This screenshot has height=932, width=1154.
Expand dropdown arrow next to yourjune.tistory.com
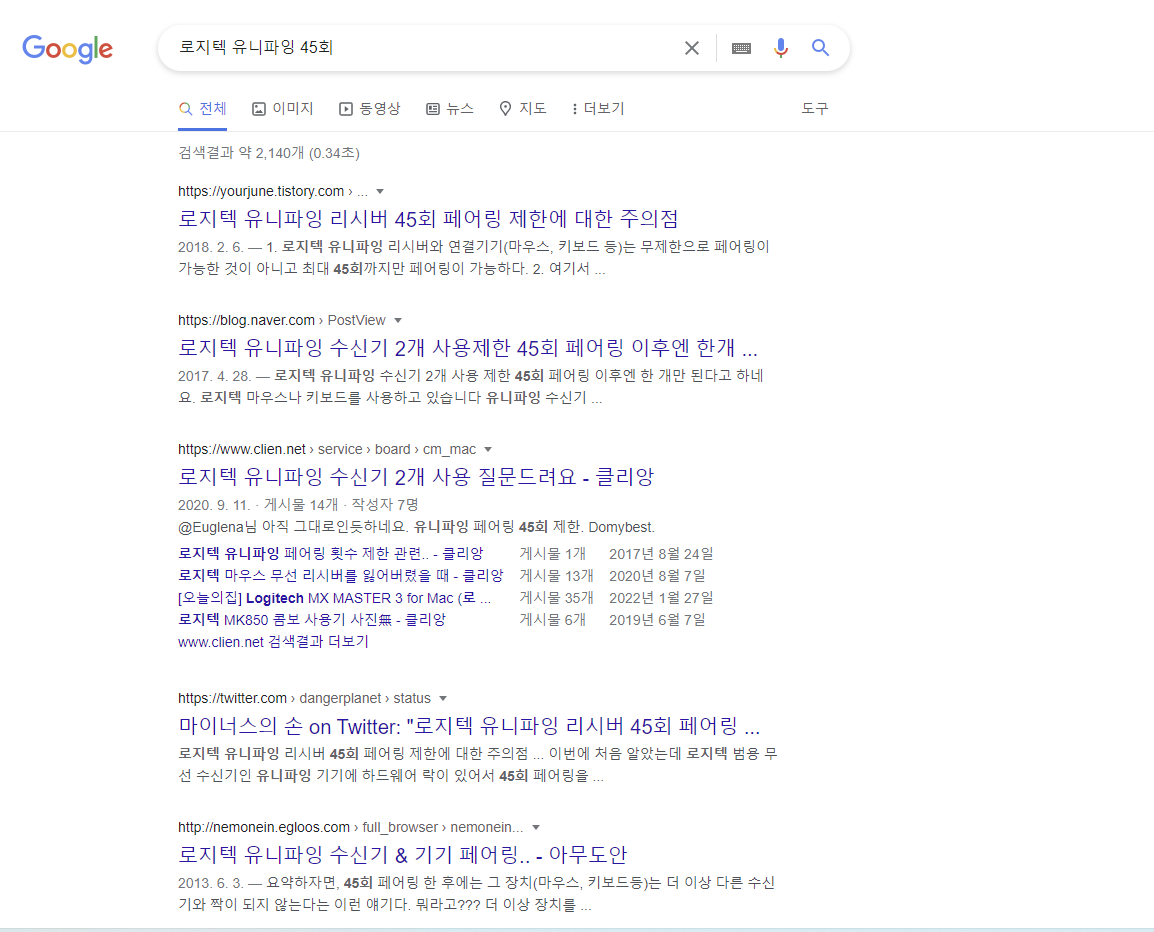click(380, 191)
